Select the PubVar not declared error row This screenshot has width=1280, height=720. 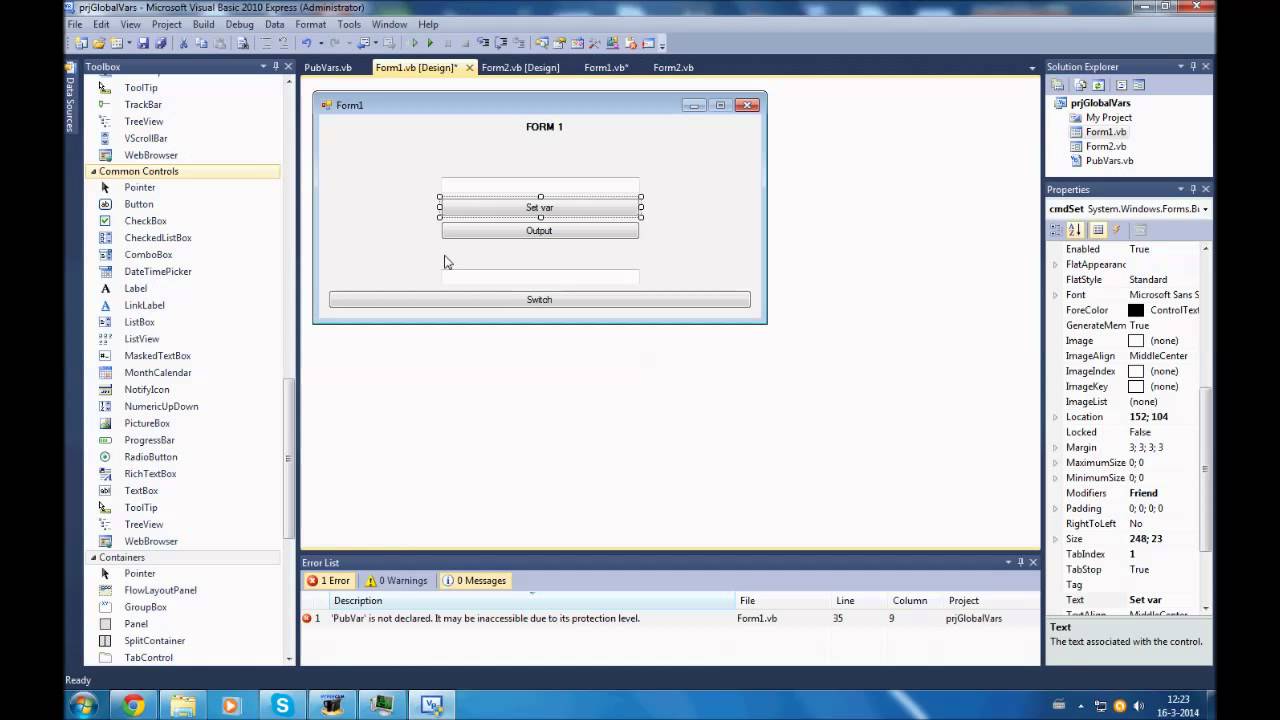(670, 618)
